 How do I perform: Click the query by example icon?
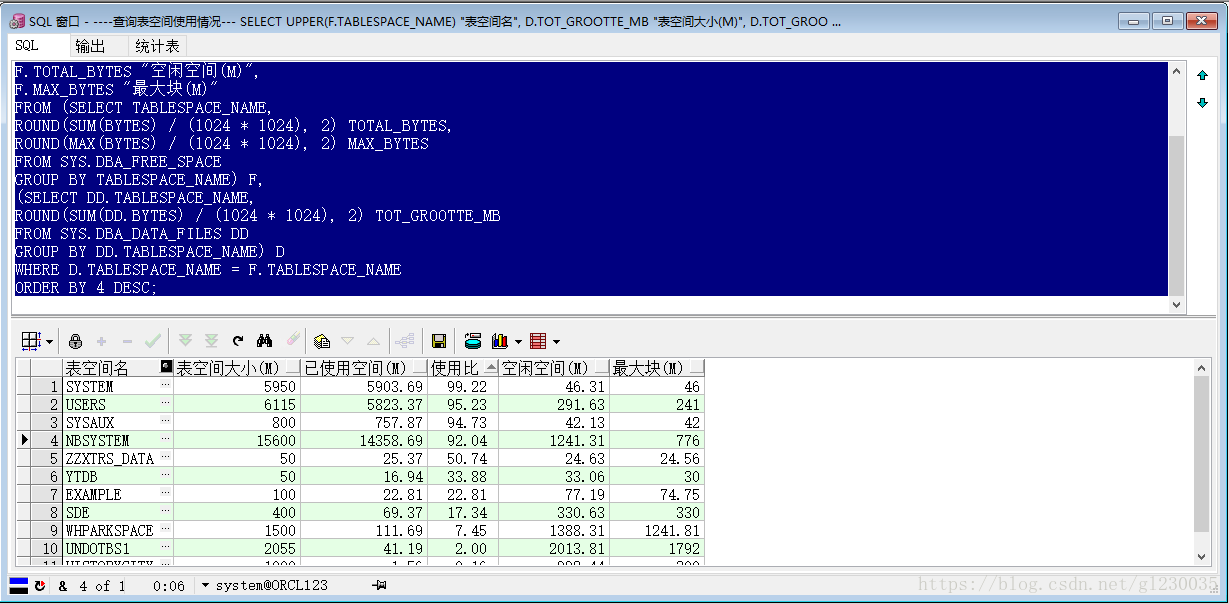(x=322, y=341)
